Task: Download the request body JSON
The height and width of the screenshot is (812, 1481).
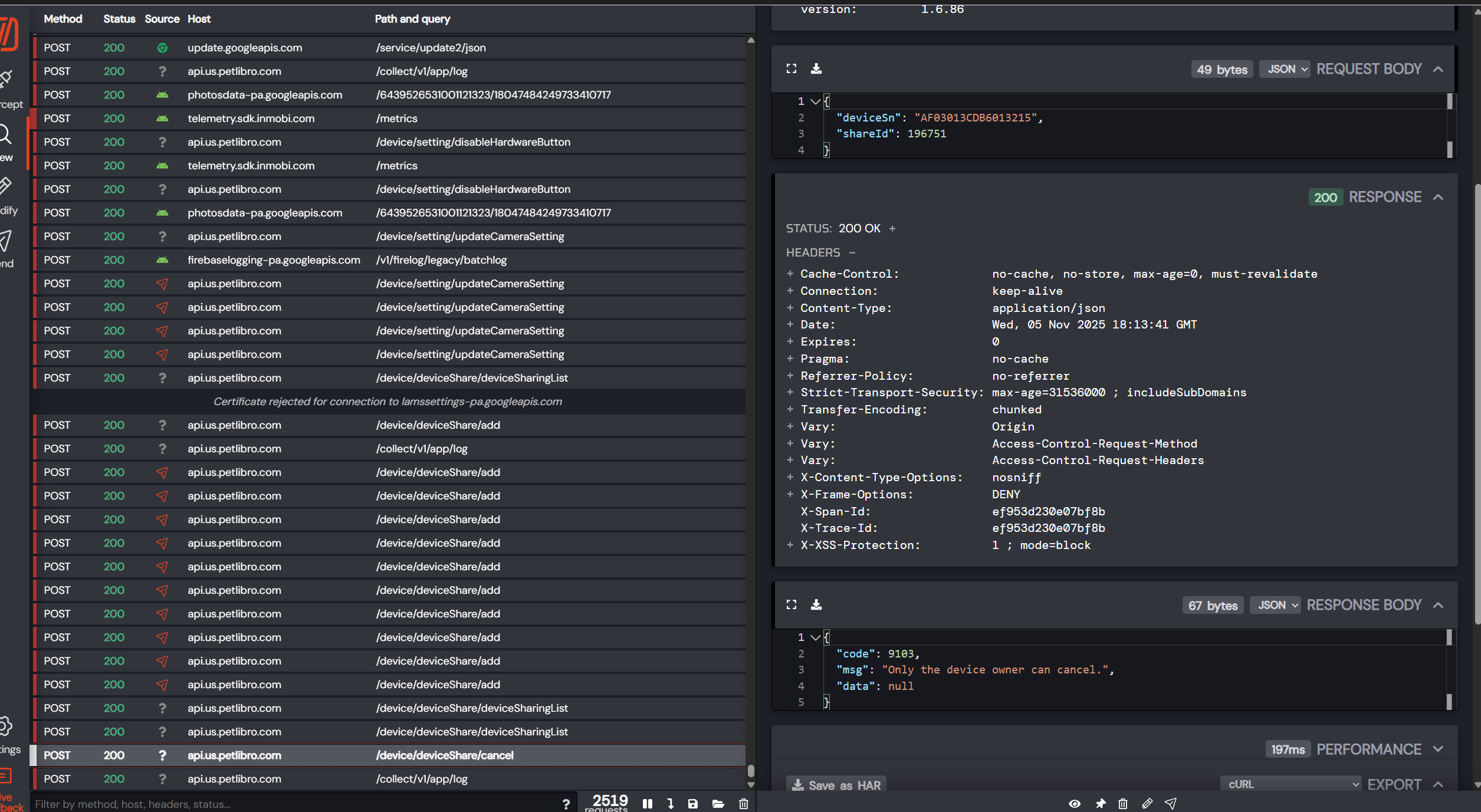Action: 817,68
